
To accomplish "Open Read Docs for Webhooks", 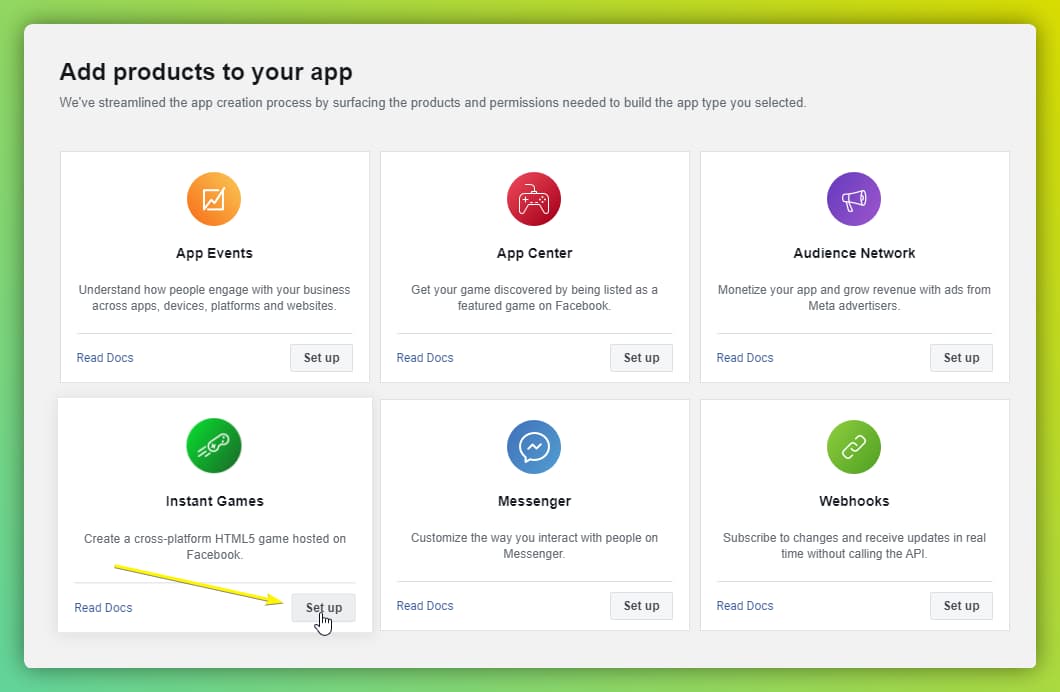I will (x=745, y=606).
